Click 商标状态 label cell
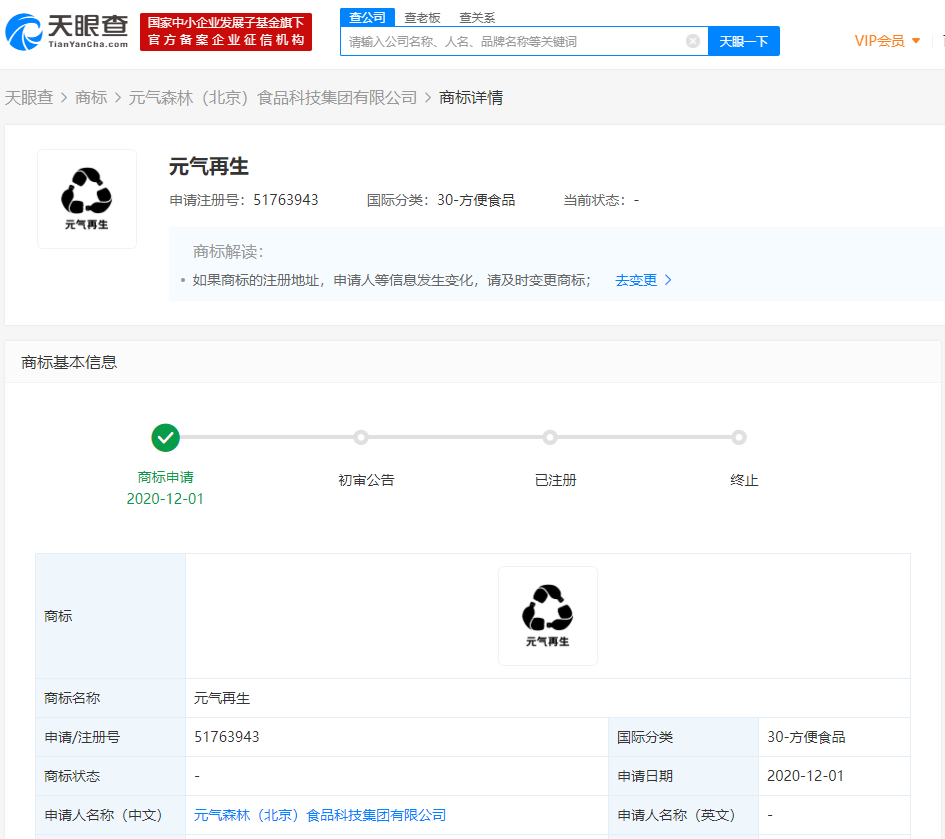 [110, 776]
